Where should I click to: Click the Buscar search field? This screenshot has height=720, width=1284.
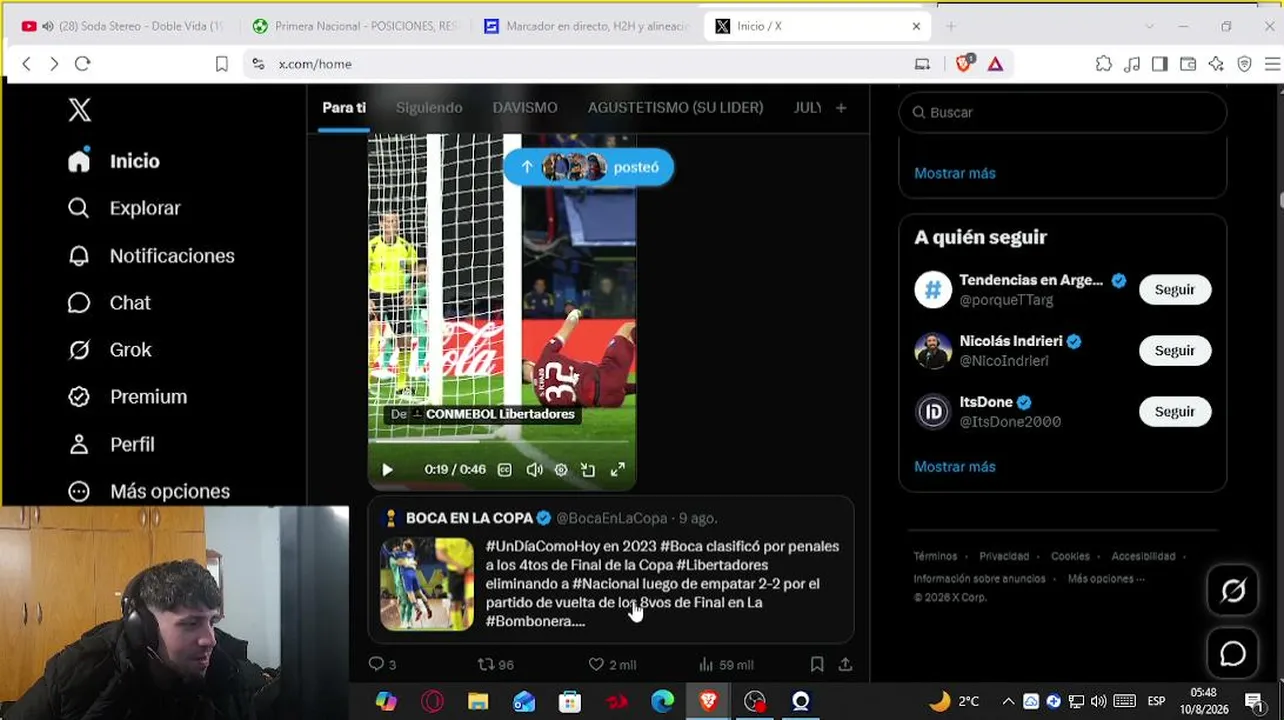point(1062,113)
